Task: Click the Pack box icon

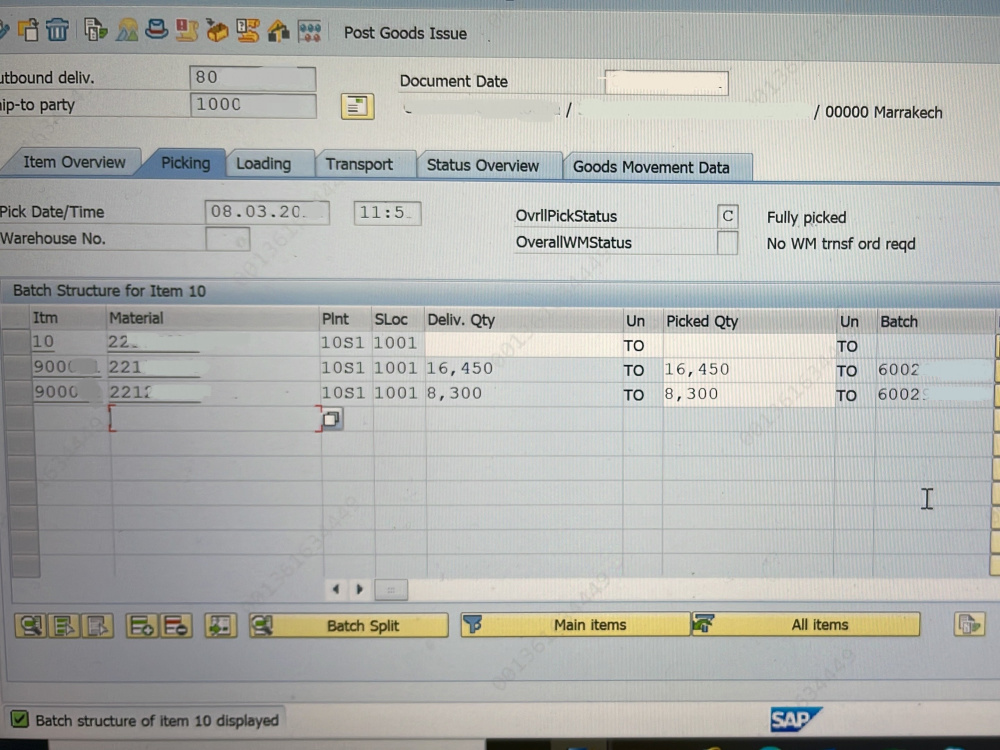Action: (x=217, y=31)
